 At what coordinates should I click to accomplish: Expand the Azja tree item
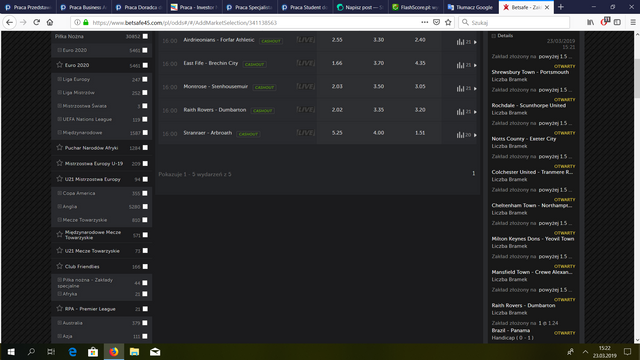(x=60, y=336)
